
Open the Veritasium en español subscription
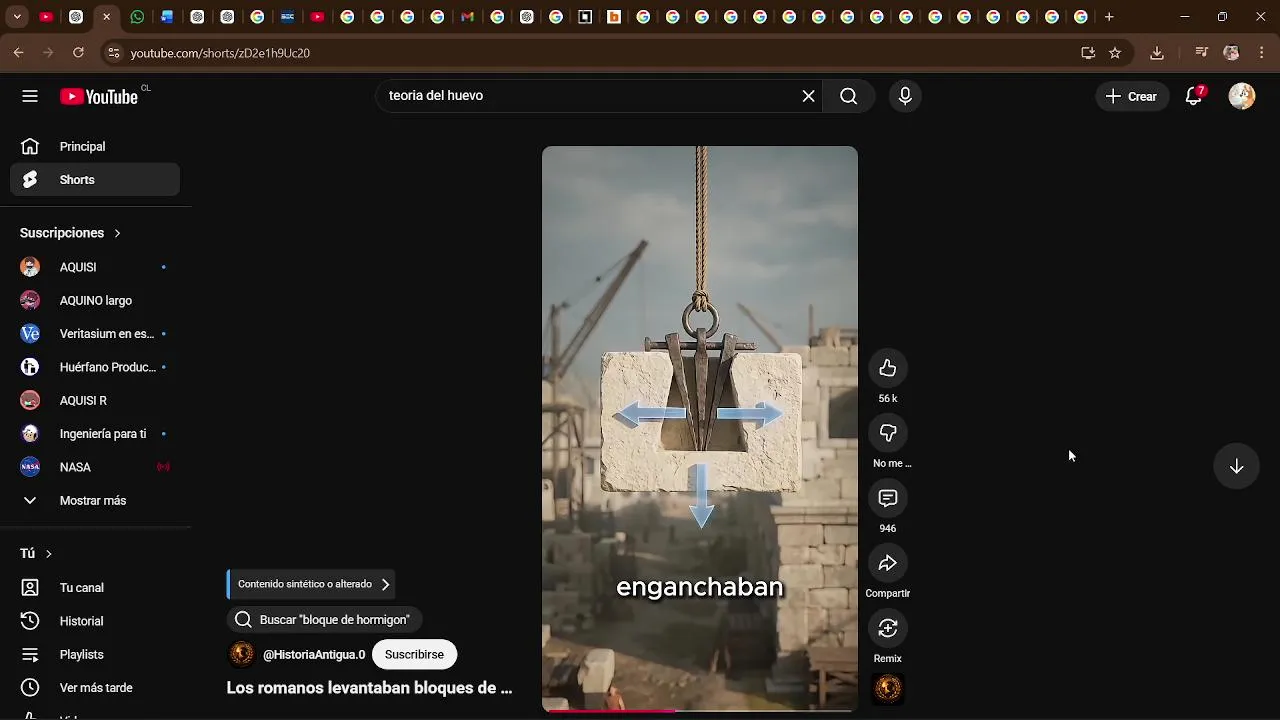click(x=95, y=334)
